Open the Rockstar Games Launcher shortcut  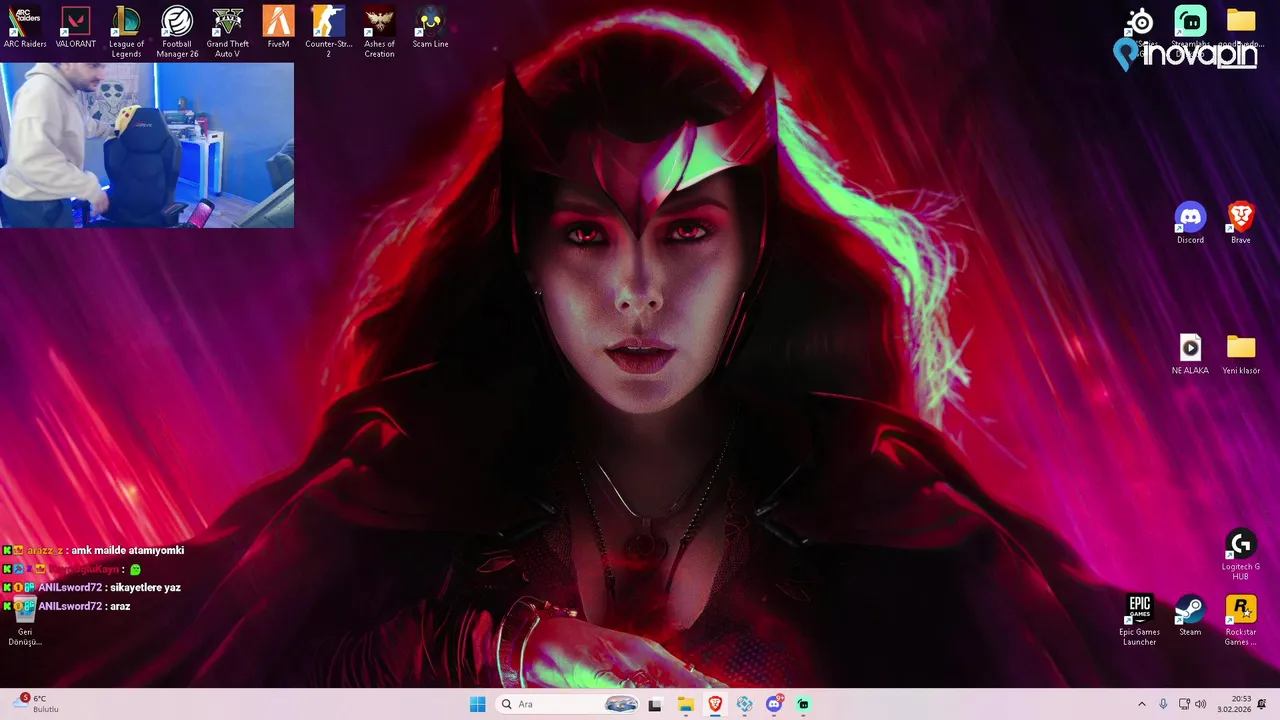click(1241, 620)
